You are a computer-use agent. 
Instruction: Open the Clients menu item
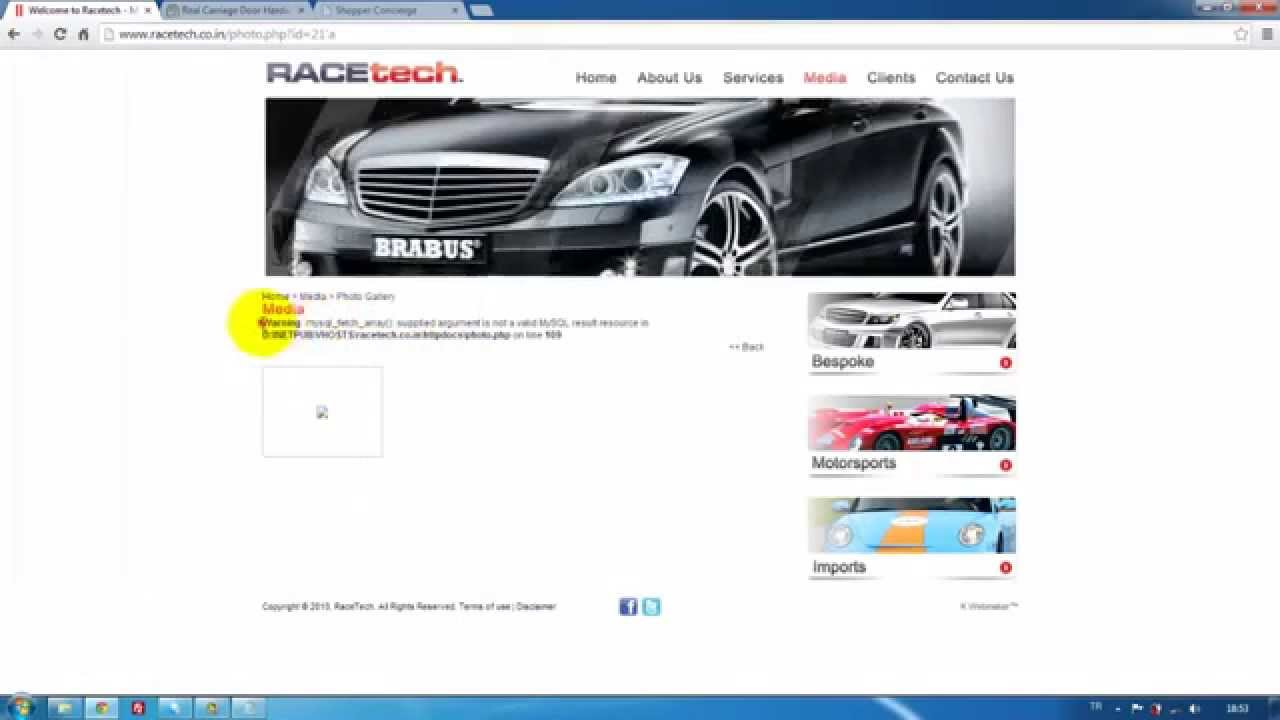tap(891, 77)
